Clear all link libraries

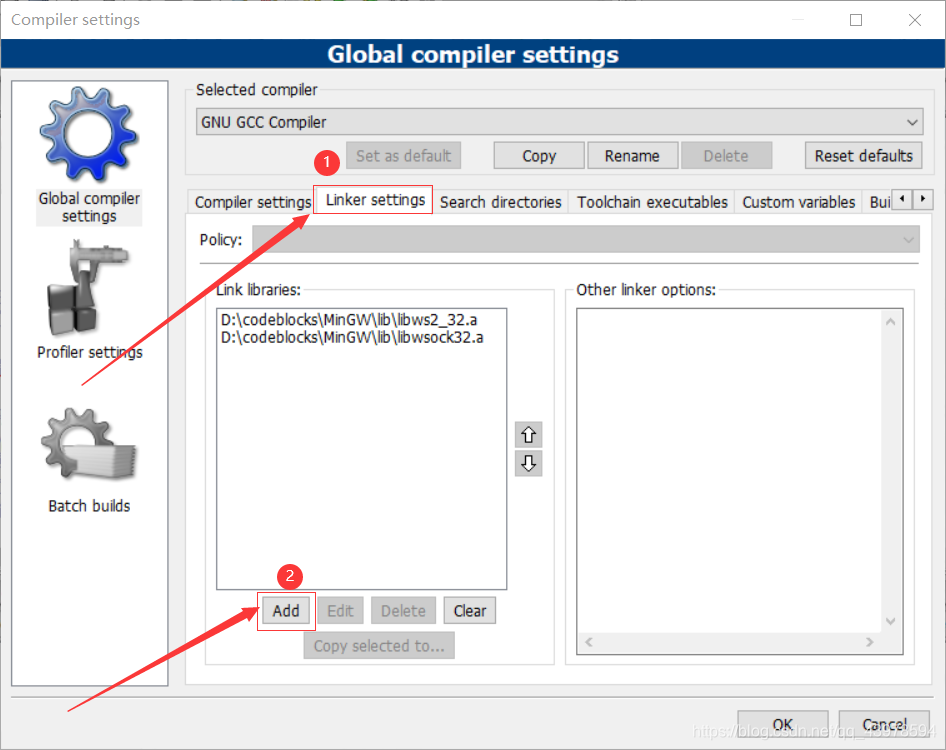coord(470,611)
